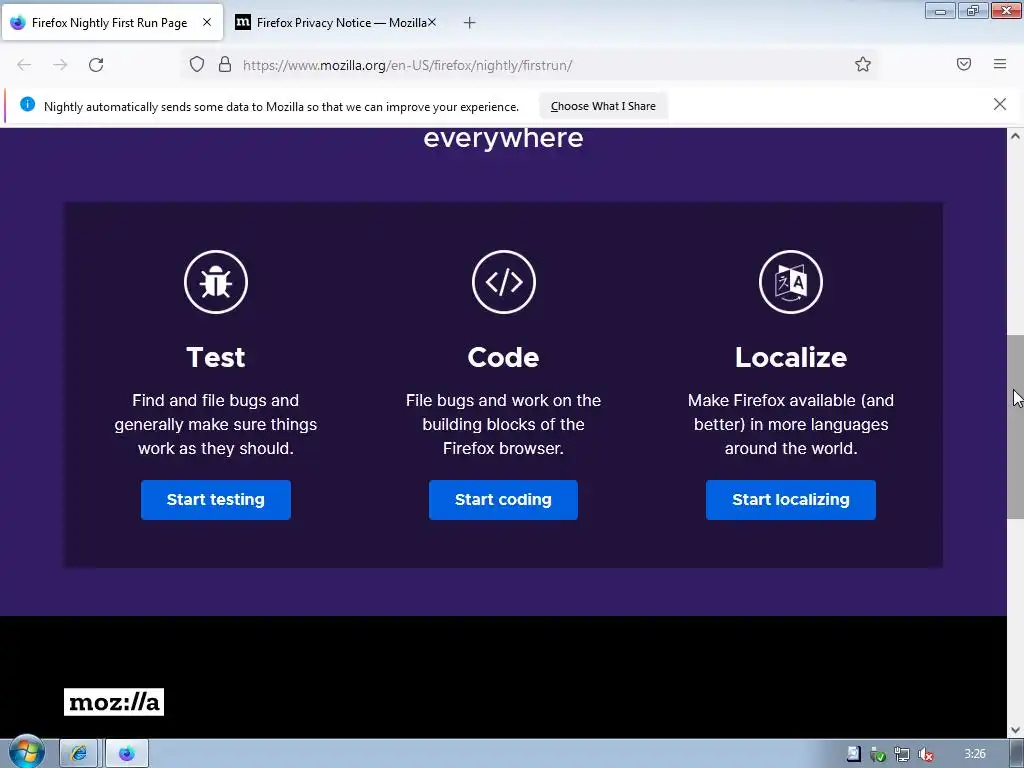Screen dimensions: 1024x768
Task: Open the tracking protection shield icon
Action: [197, 64]
